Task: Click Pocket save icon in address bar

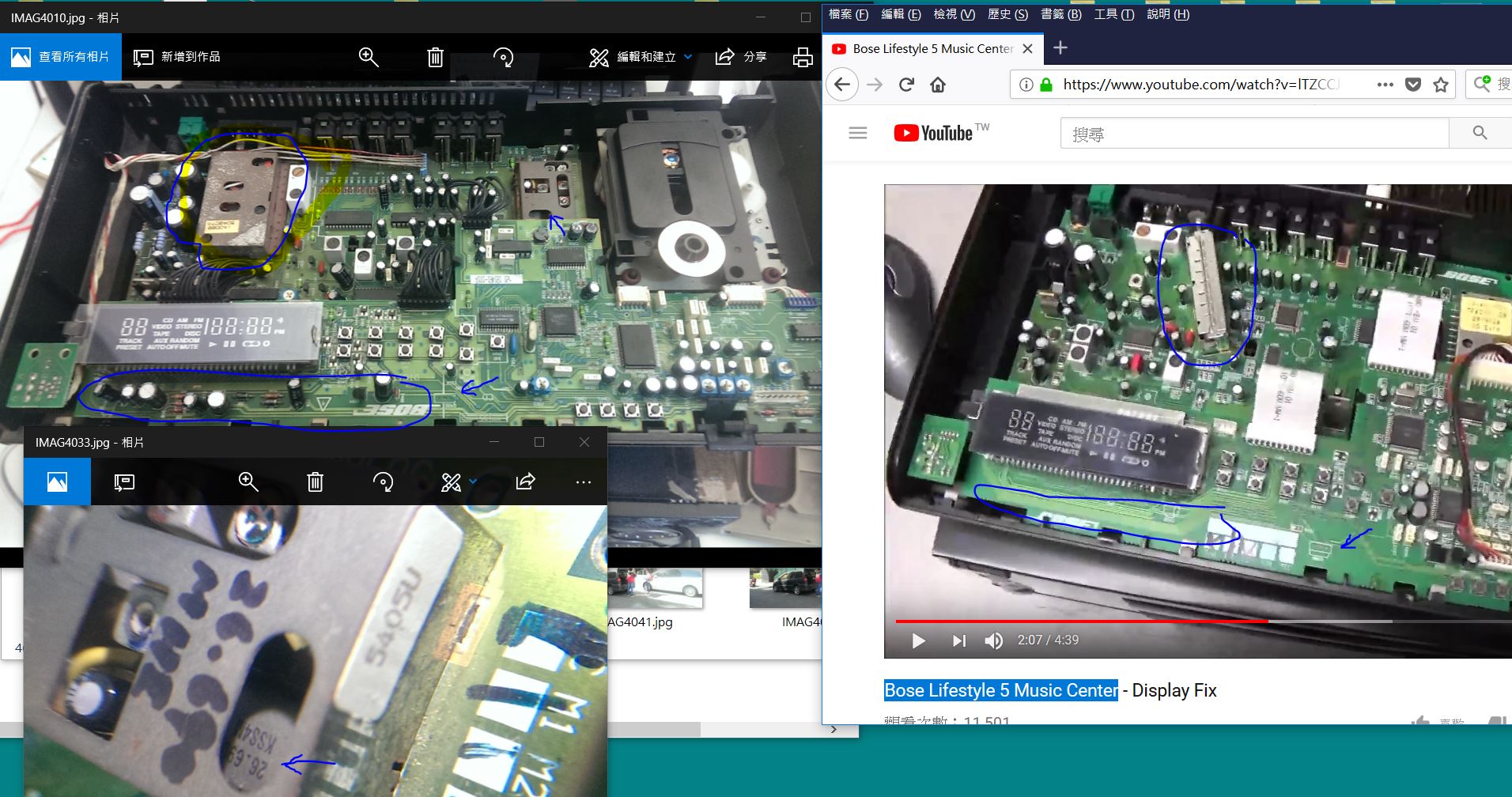Action: coord(1413,85)
